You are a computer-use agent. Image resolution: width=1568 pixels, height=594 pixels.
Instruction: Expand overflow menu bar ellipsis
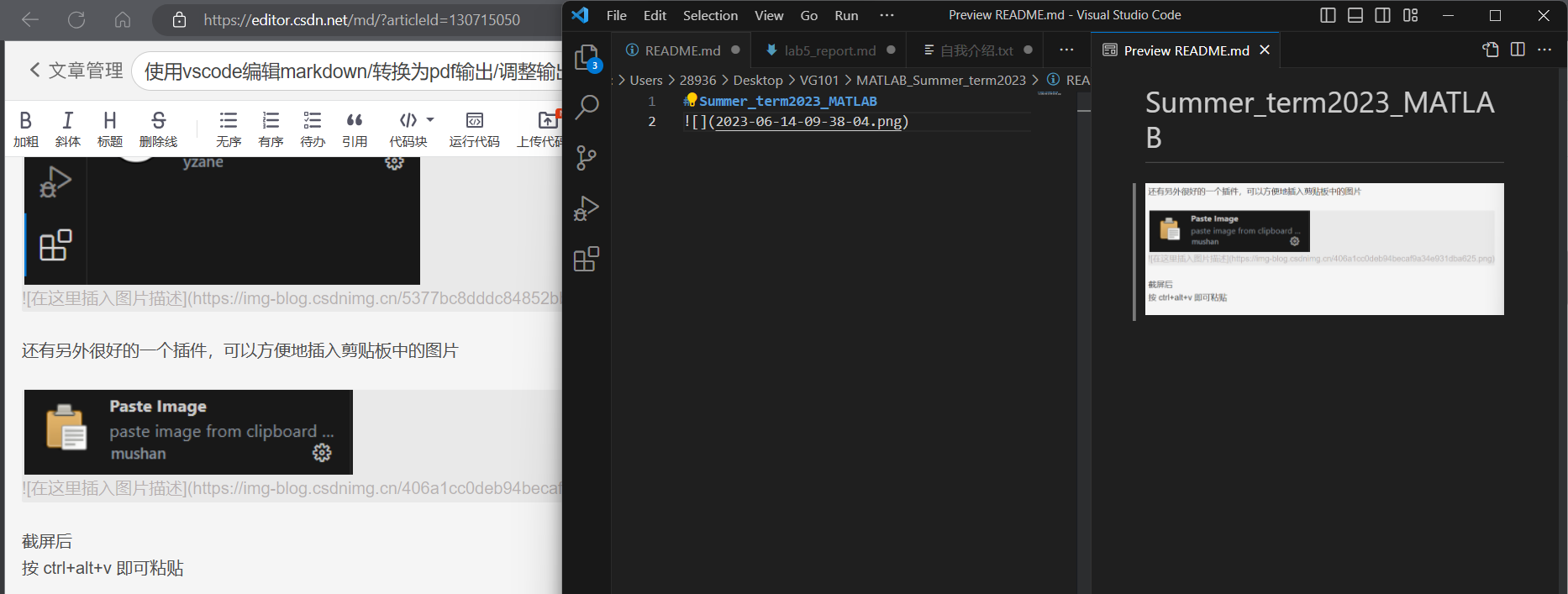[x=887, y=15]
